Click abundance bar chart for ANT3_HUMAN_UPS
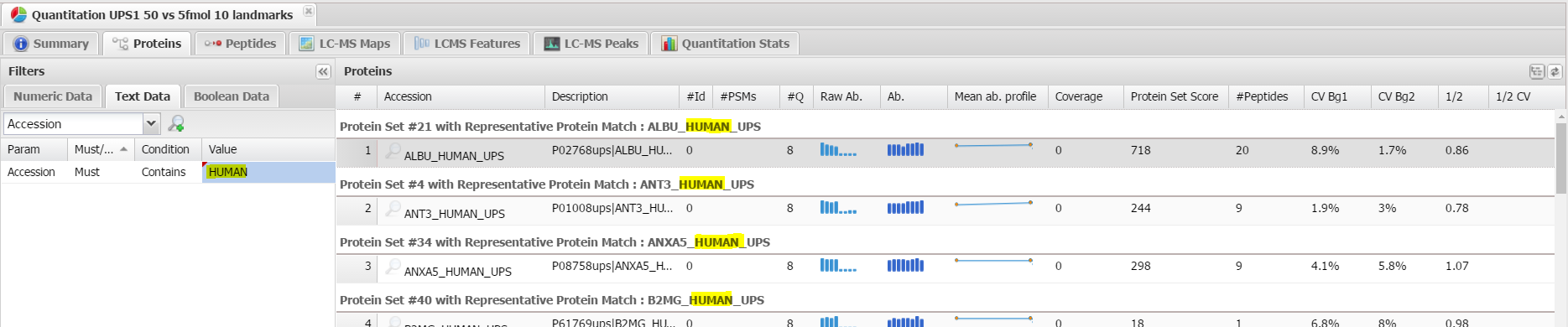The width and height of the screenshot is (1568, 327). pyautogui.click(x=905, y=208)
